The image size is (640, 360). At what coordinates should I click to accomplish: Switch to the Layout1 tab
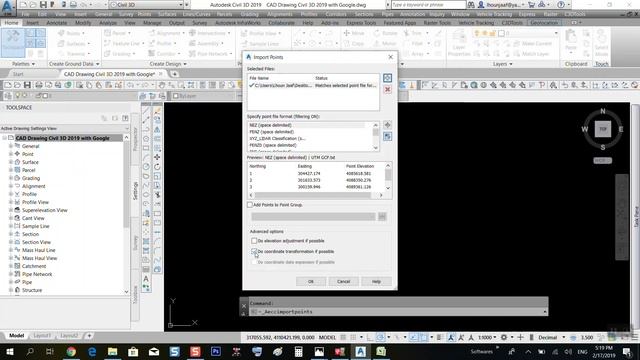42,336
